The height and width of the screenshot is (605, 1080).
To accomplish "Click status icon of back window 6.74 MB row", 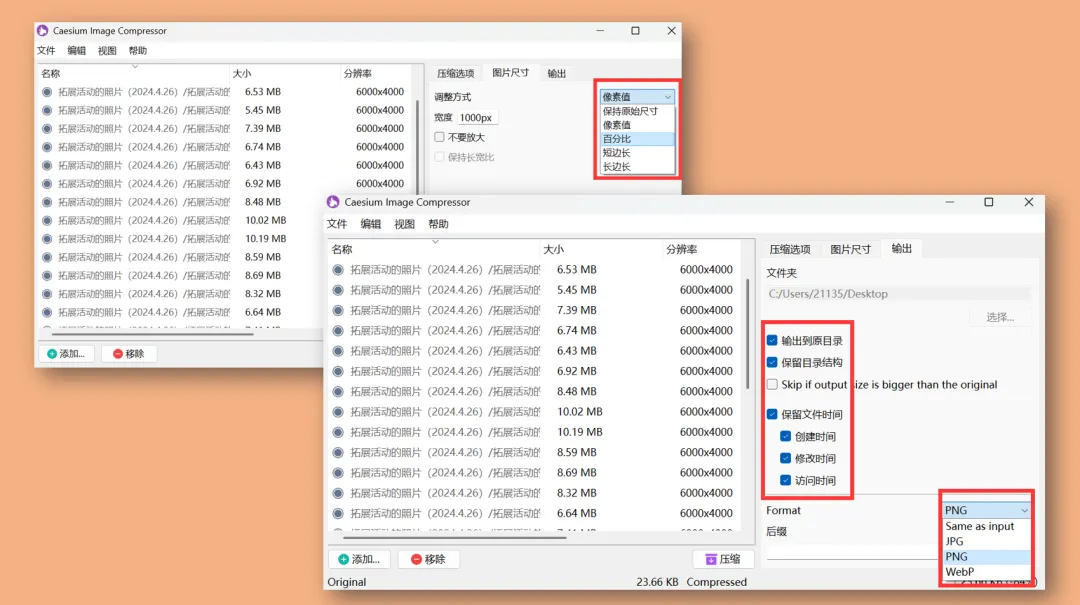I will pyautogui.click(x=47, y=147).
